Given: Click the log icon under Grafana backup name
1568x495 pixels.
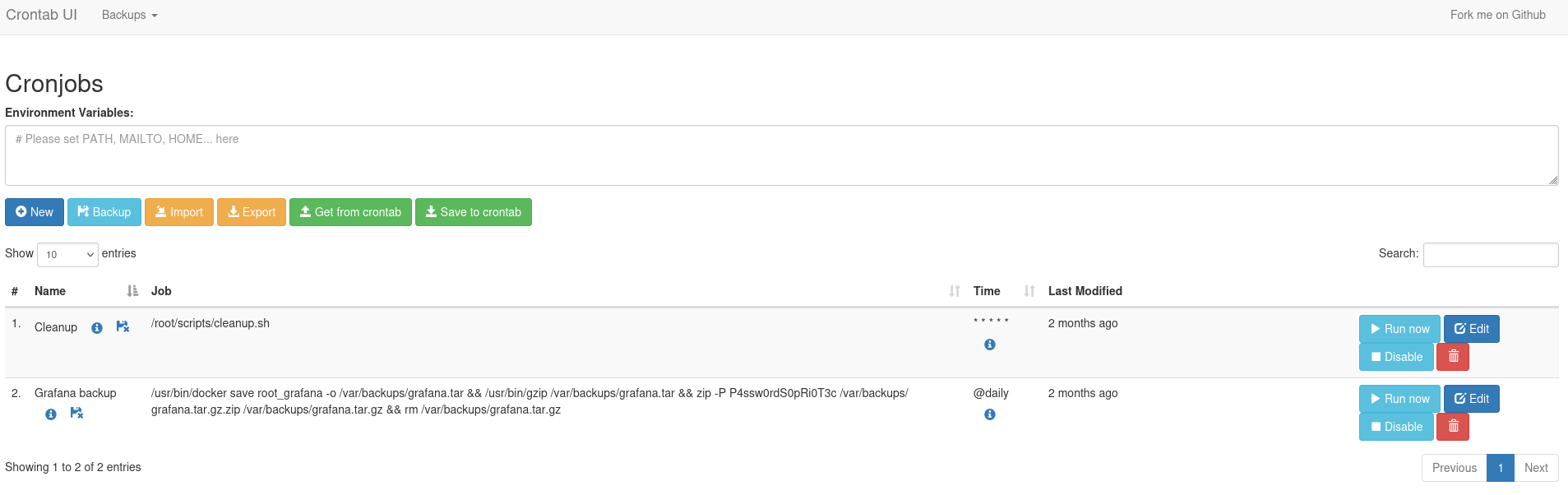Looking at the screenshot, I should pos(76,413).
